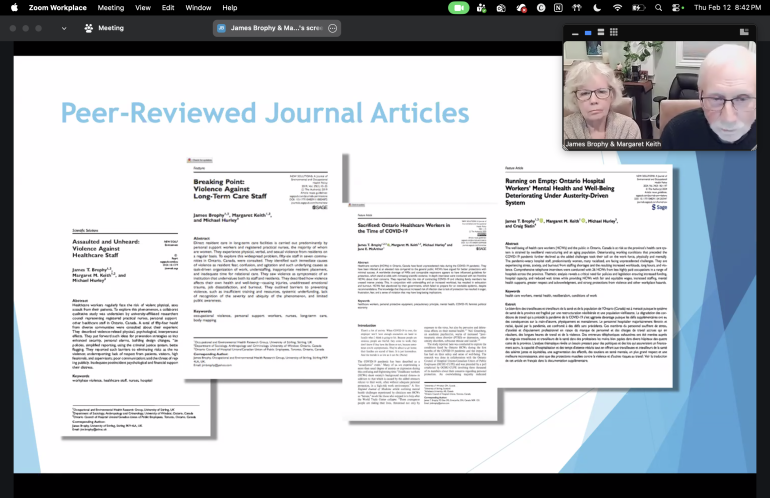770x498 pixels.
Task: Open the Wi-Fi status menu
Action: (617, 7)
